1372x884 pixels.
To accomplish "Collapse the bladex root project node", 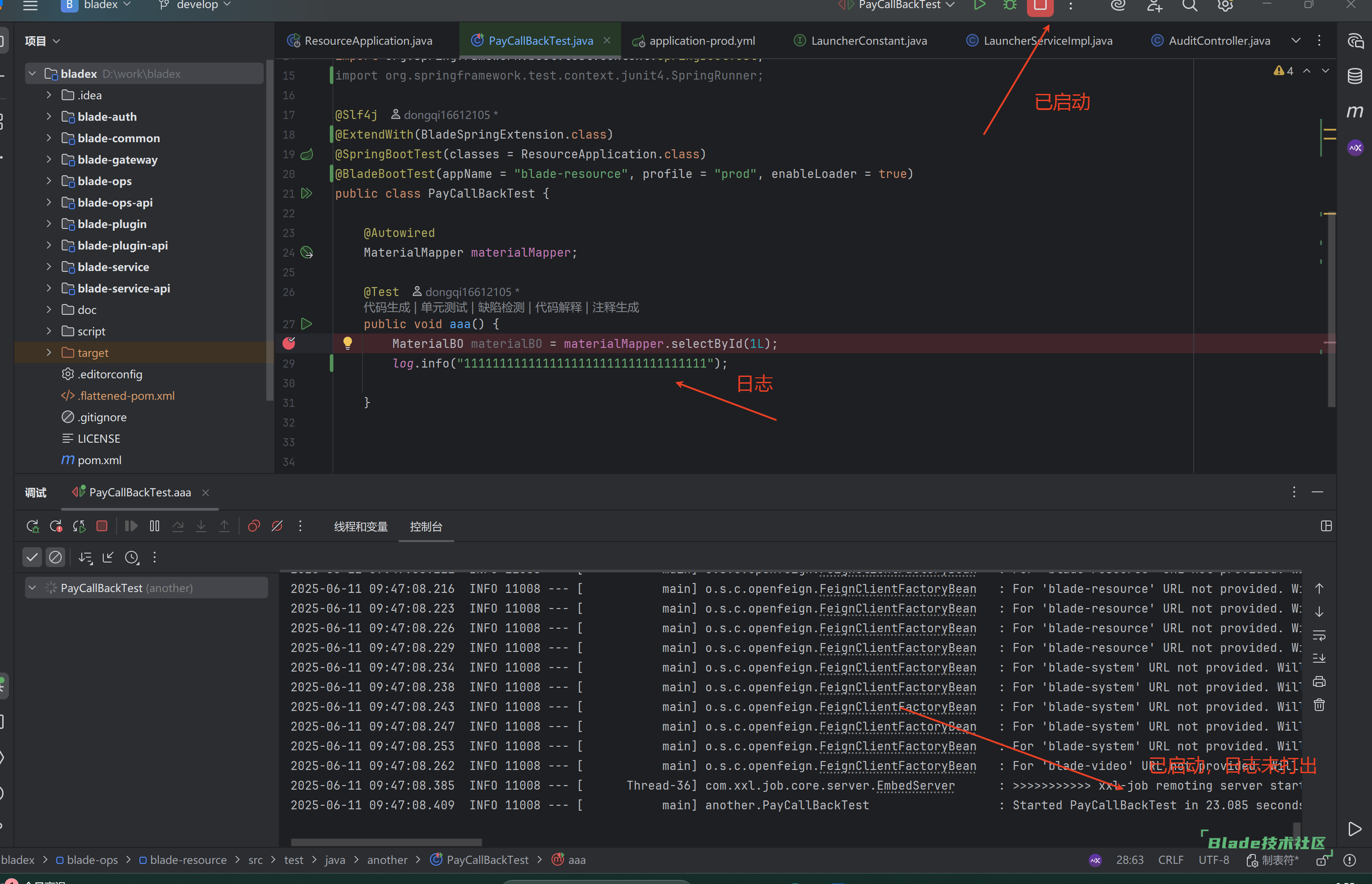I will tap(33, 74).
